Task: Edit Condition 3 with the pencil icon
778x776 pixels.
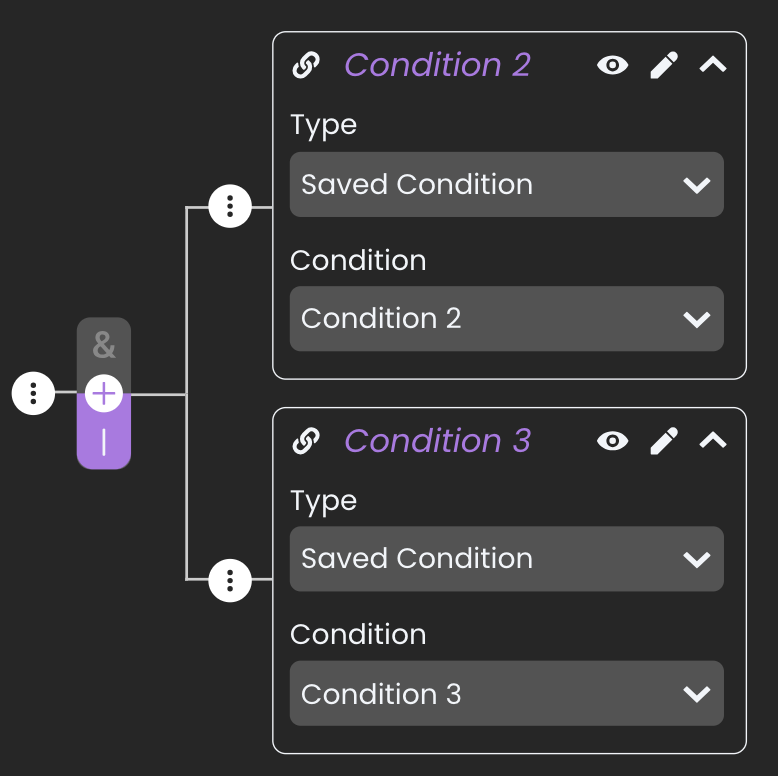Action: (664, 441)
